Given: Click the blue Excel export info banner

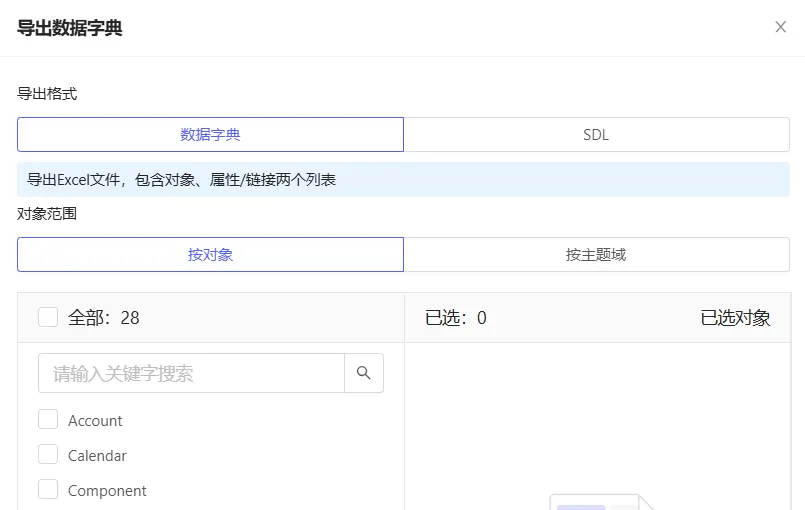Looking at the screenshot, I should pos(403,180).
